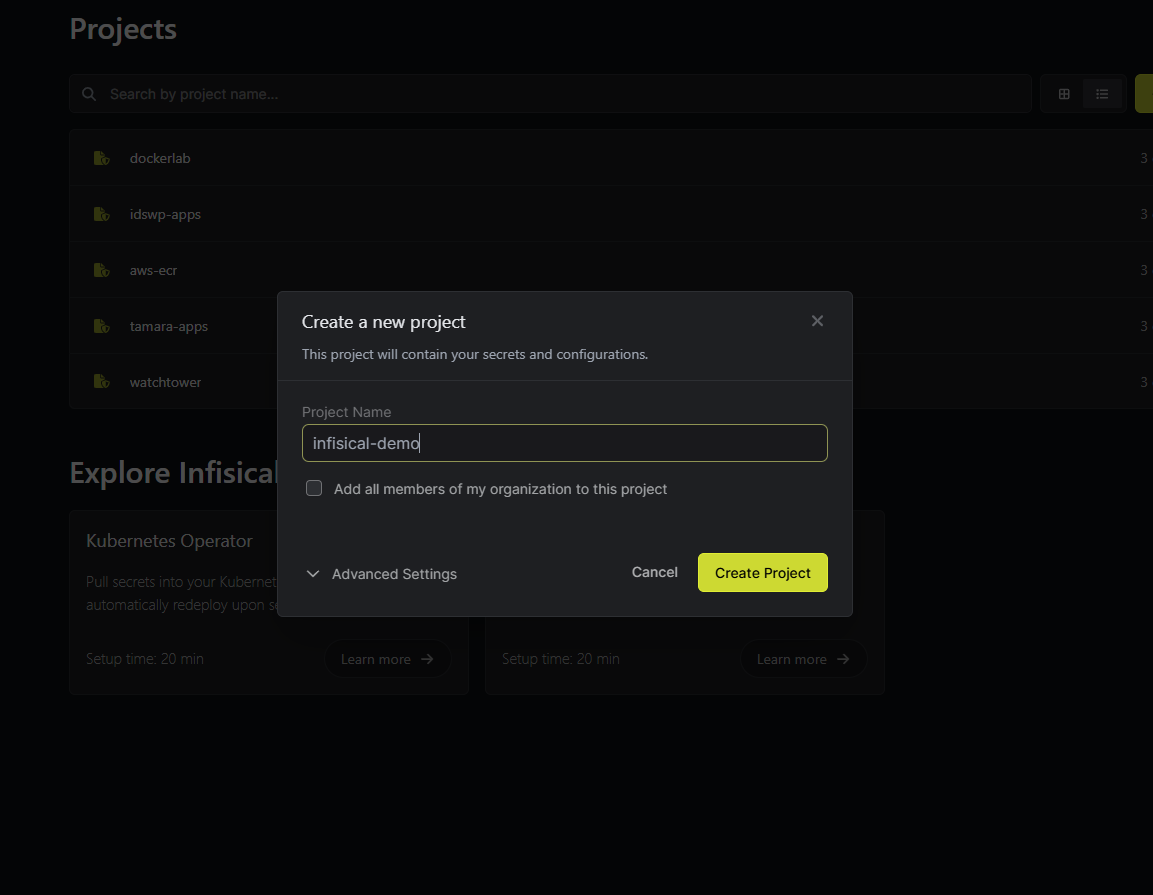Click the idswp-apps project folder icon
The image size is (1153, 895).
click(101, 214)
